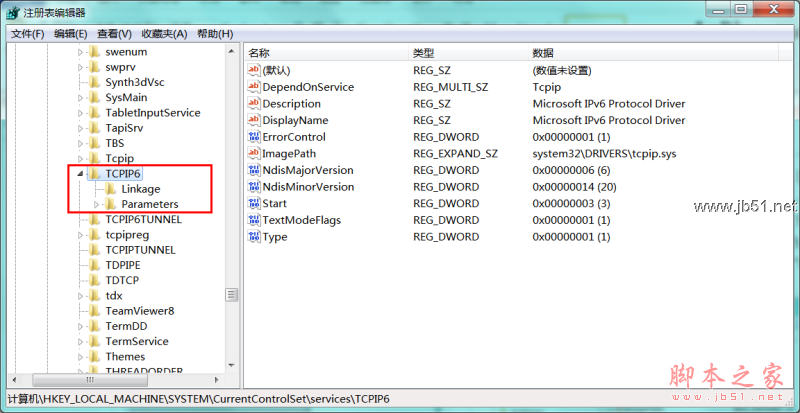
Task: Expand the Parameters subkey arrow
Action: point(96,205)
